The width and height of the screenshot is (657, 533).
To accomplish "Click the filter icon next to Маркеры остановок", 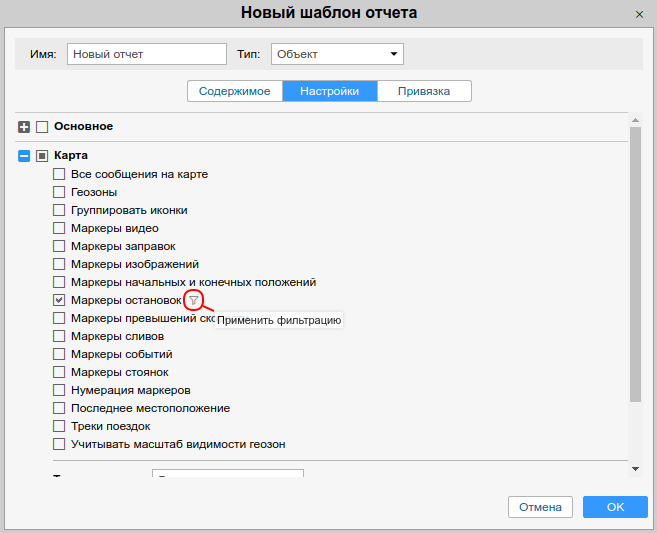I will click(194, 300).
